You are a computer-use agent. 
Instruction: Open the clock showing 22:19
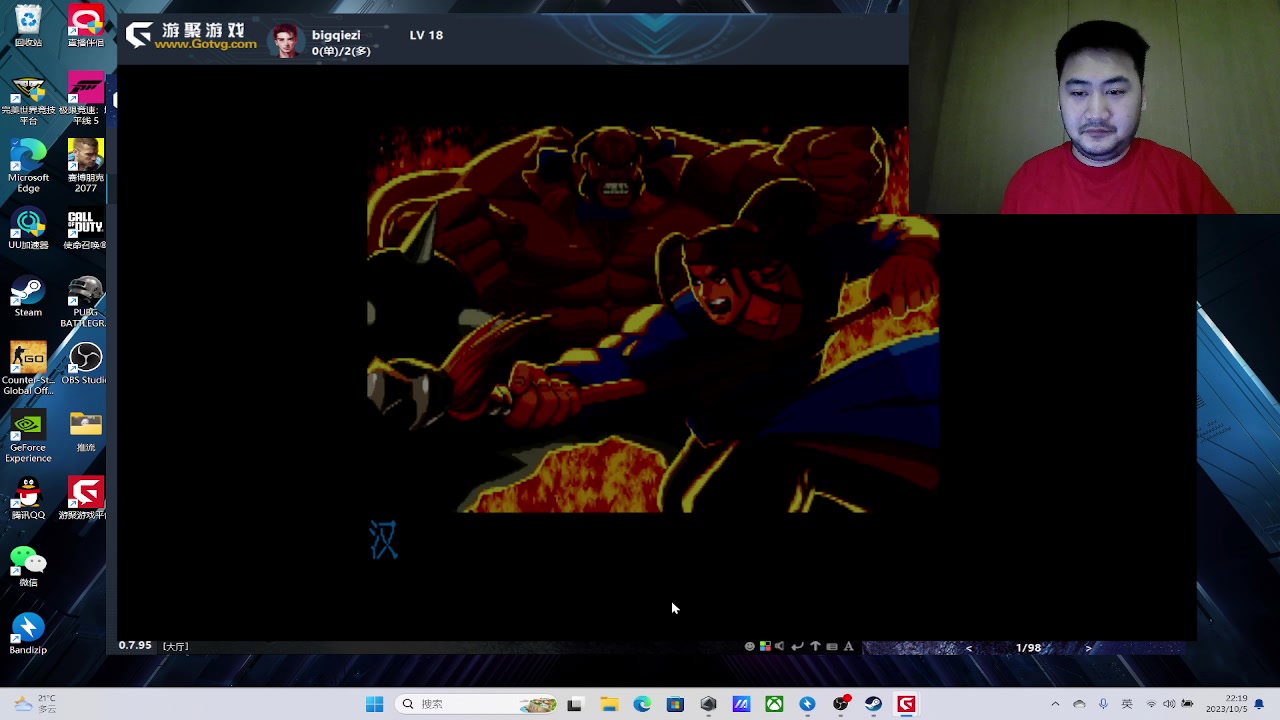pos(1226,704)
